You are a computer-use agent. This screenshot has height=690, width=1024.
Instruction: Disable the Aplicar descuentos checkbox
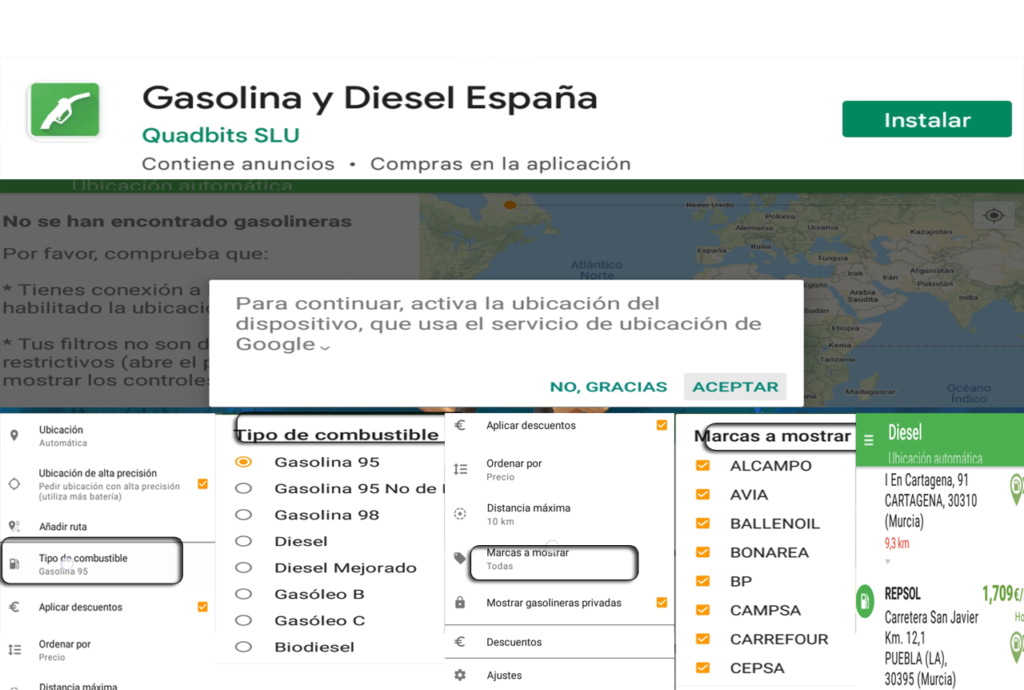coord(661,424)
